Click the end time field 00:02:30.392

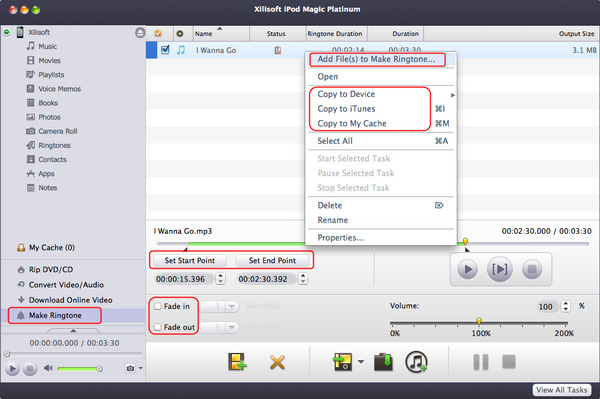point(267,279)
